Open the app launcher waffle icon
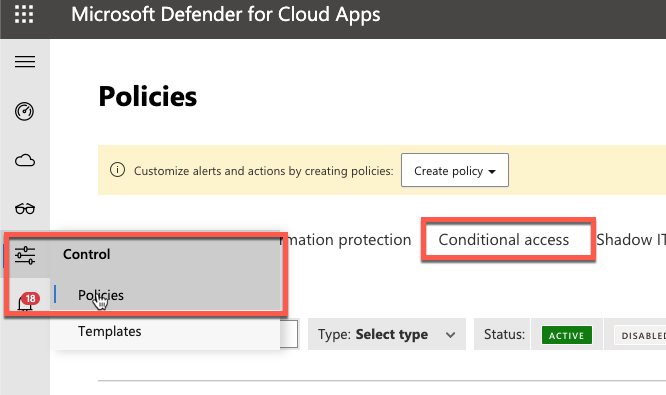Viewport: 666px width, 395px height. pyautogui.click(x=24, y=14)
